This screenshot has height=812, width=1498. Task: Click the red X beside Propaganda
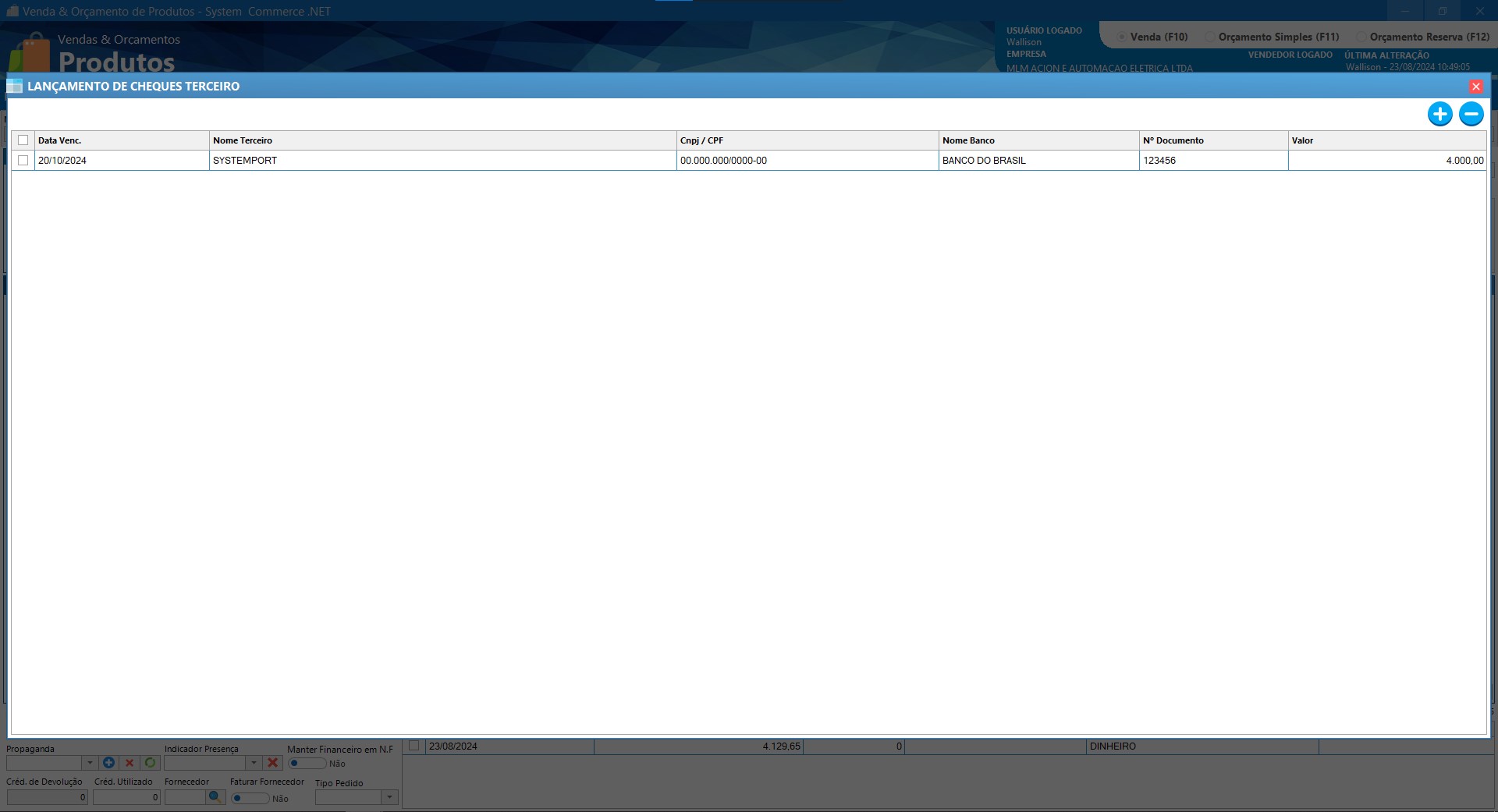click(x=130, y=763)
